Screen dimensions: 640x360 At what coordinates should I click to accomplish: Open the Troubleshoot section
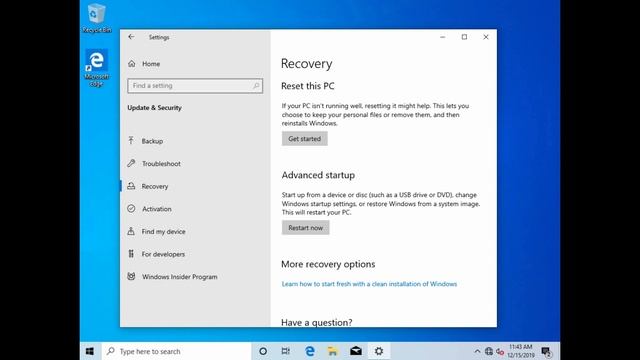pyautogui.click(x=153, y=164)
